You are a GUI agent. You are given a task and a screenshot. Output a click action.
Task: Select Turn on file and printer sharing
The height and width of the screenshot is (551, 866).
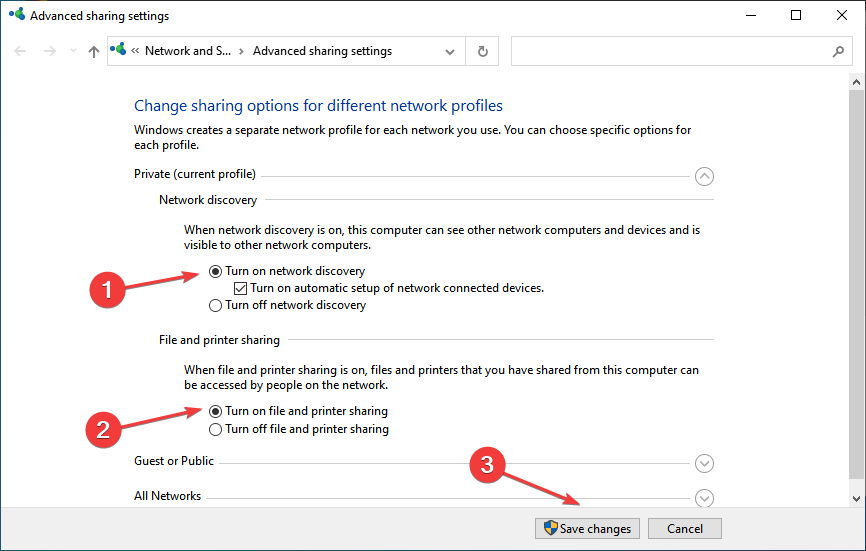point(215,411)
